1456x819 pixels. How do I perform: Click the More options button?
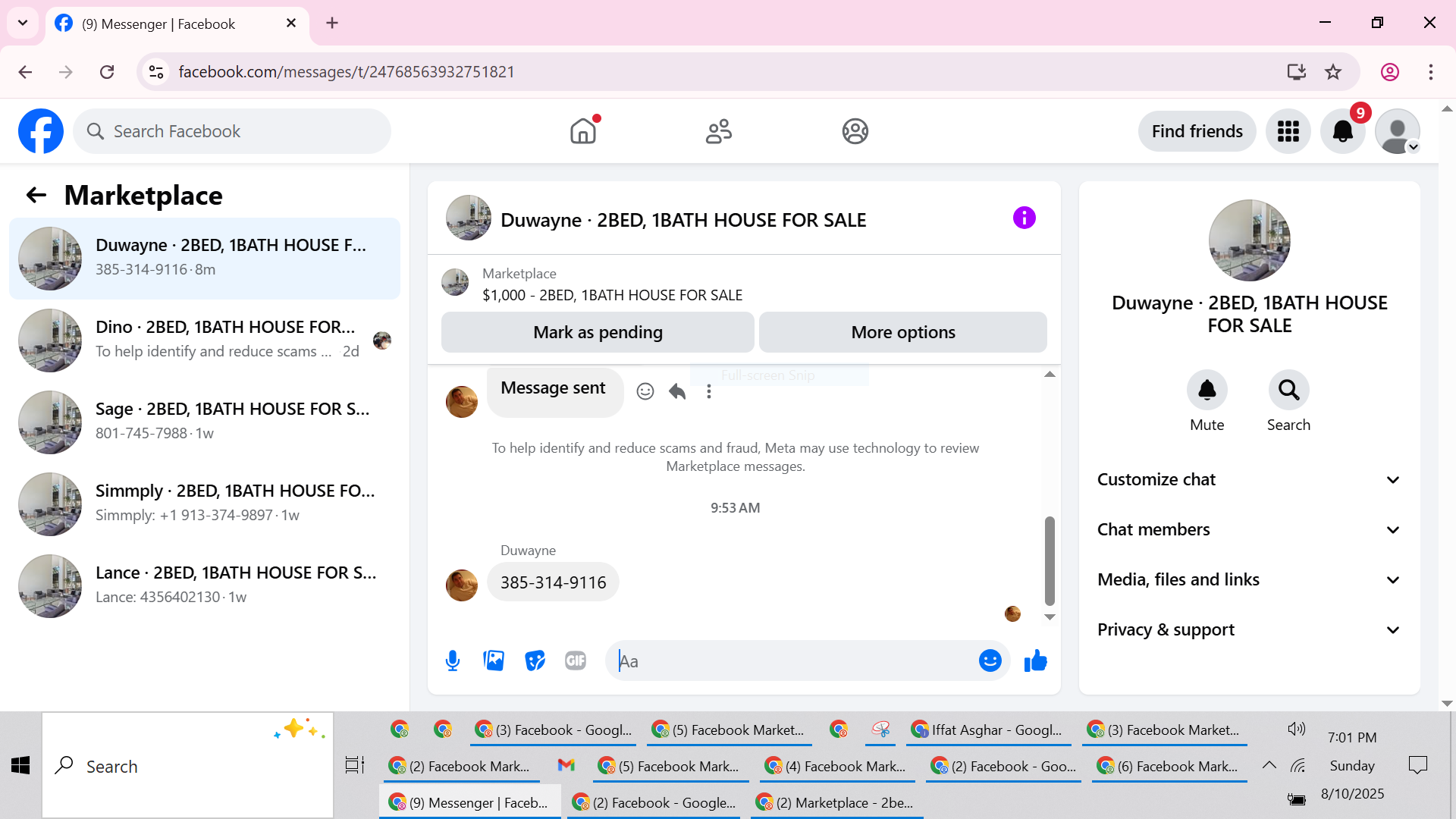(902, 332)
